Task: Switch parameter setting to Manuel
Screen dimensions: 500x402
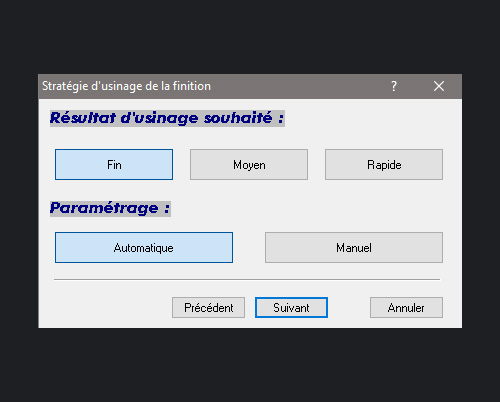Action: pyautogui.click(x=354, y=248)
